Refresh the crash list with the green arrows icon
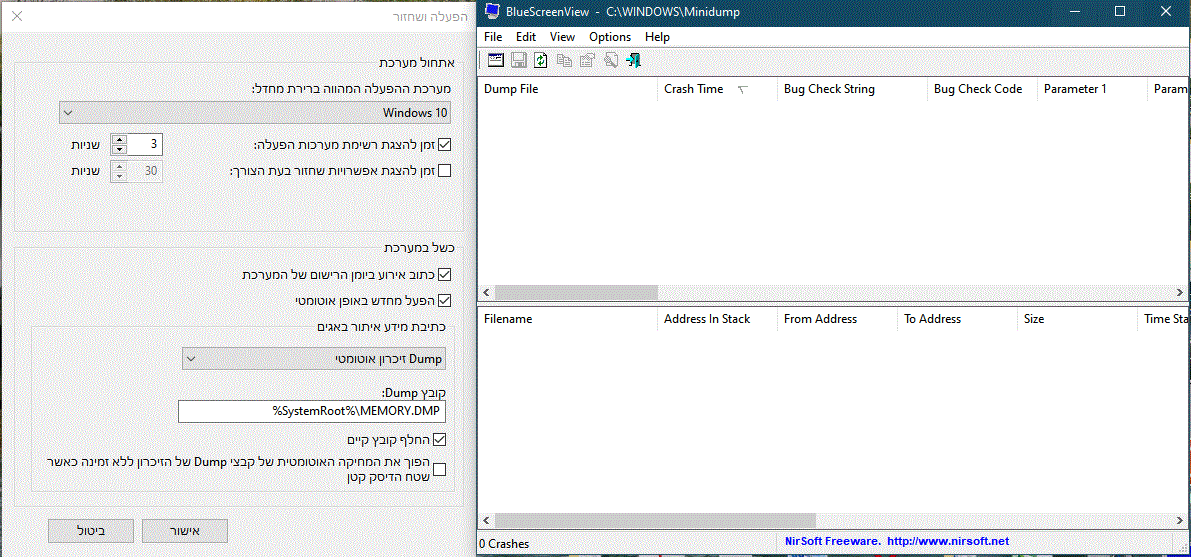The width and height of the screenshot is (1191, 557). (541, 61)
